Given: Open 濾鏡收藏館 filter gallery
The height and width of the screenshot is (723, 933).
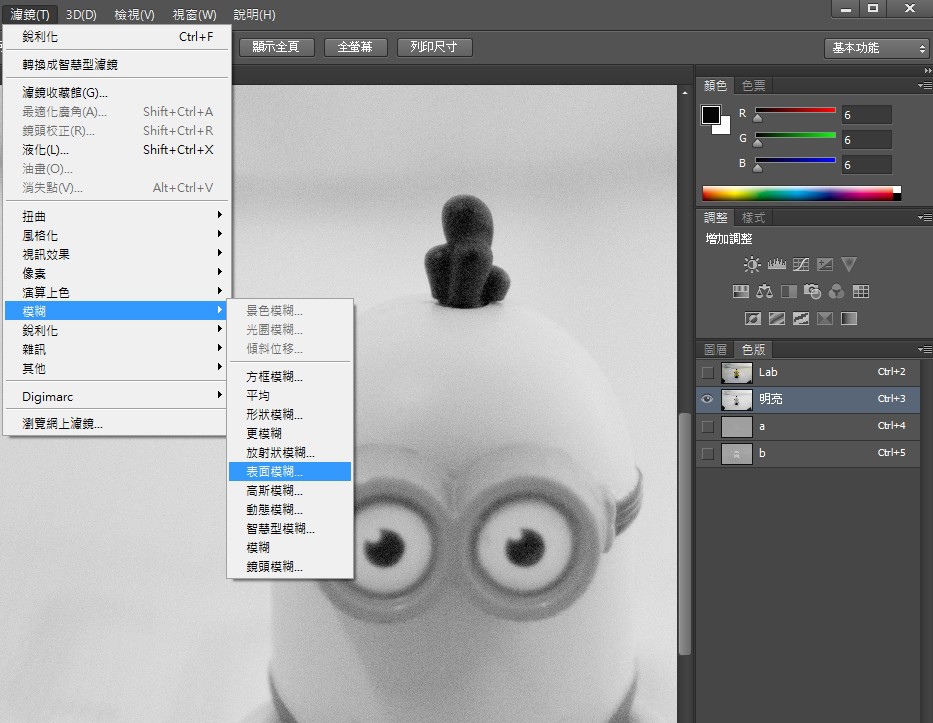Looking at the screenshot, I should pos(117,92).
